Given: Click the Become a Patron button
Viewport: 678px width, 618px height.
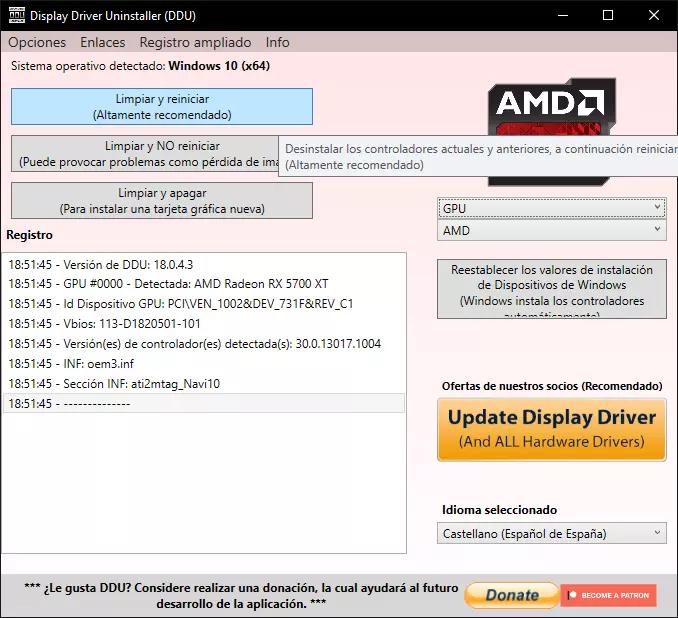Looking at the screenshot, I should pyautogui.click(x=608, y=595).
